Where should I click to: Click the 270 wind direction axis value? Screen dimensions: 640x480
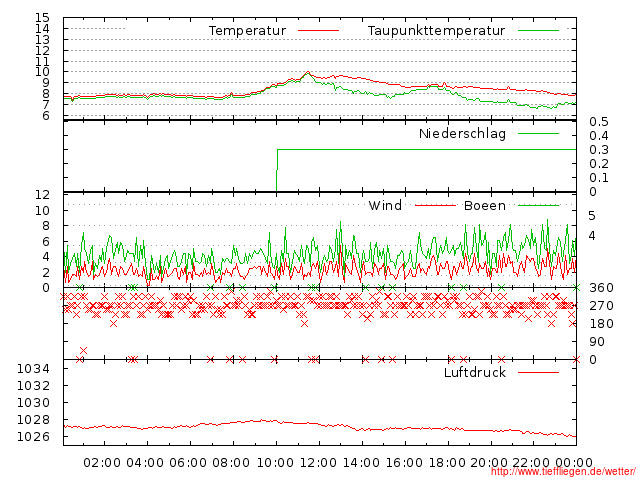point(601,306)
